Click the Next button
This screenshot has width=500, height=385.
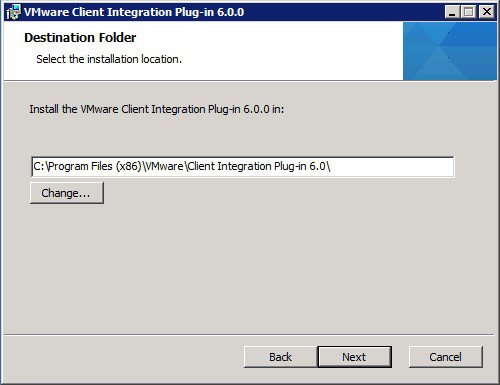point(355,357)
